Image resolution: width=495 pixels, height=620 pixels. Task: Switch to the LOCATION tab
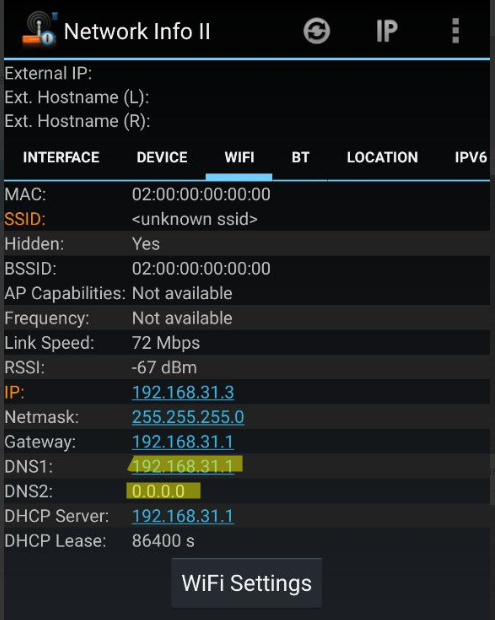pos(382,157)
